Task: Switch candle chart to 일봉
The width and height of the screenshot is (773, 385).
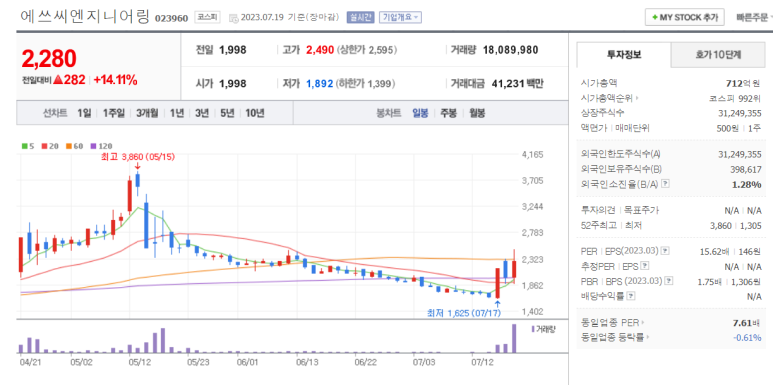Action: (420, 113)
